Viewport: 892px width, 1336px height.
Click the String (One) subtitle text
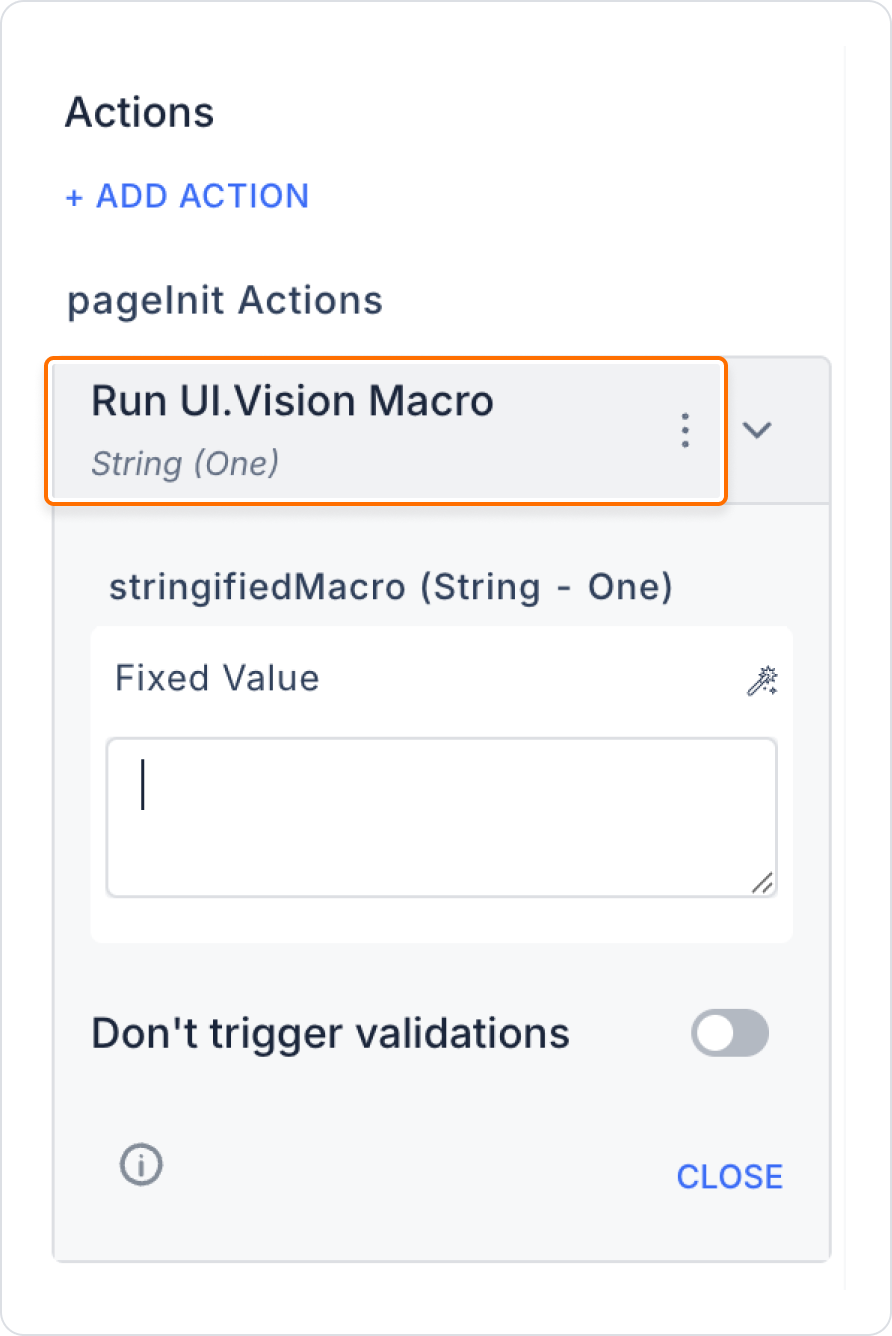(x=185, y=464)
